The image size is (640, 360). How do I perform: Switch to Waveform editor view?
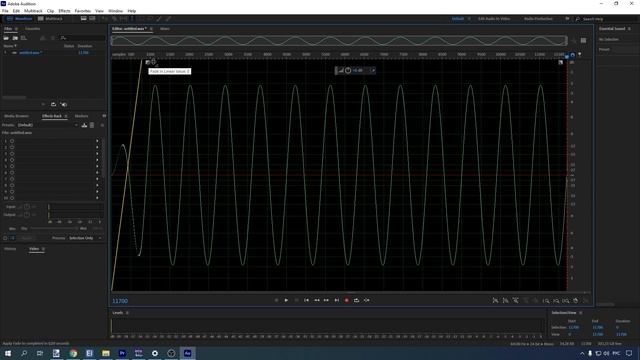tap(19, 19)
